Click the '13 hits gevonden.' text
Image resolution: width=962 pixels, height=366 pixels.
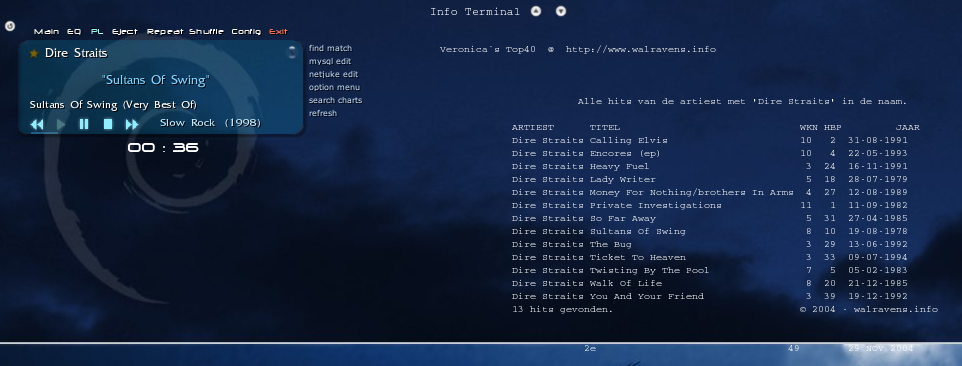coord(563,310)
